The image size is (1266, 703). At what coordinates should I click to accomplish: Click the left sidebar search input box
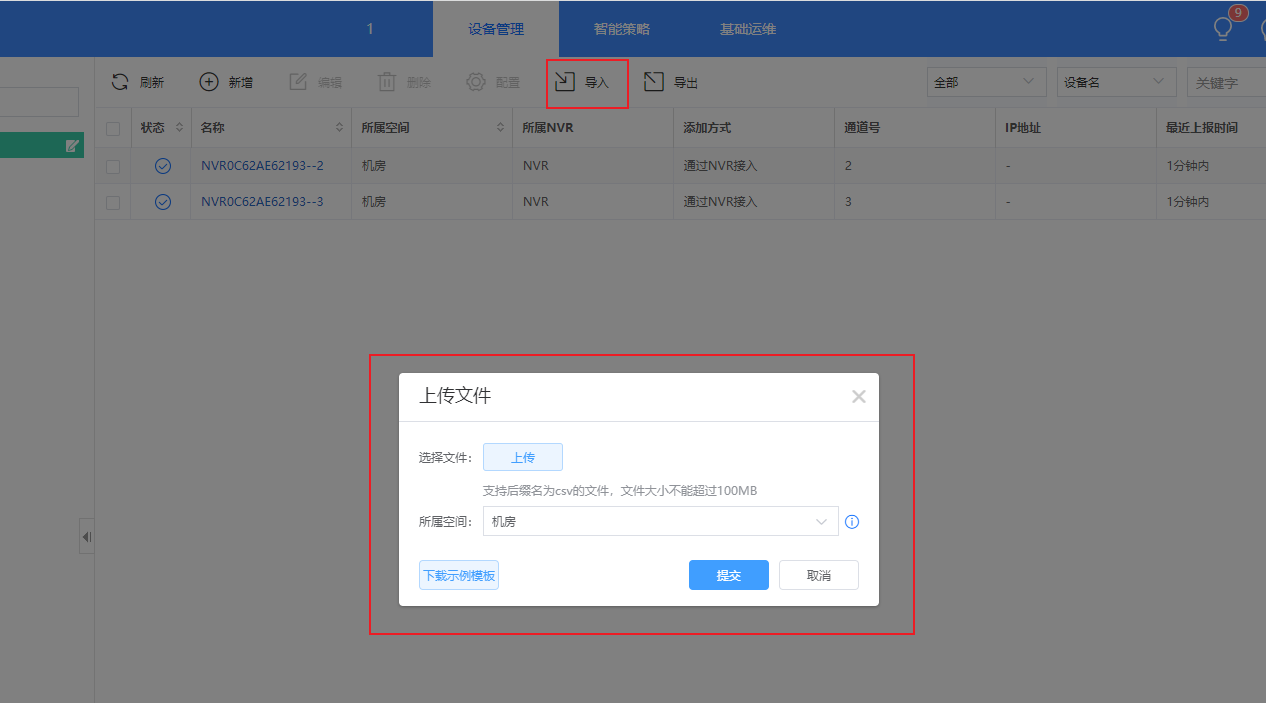pos(39,102)
